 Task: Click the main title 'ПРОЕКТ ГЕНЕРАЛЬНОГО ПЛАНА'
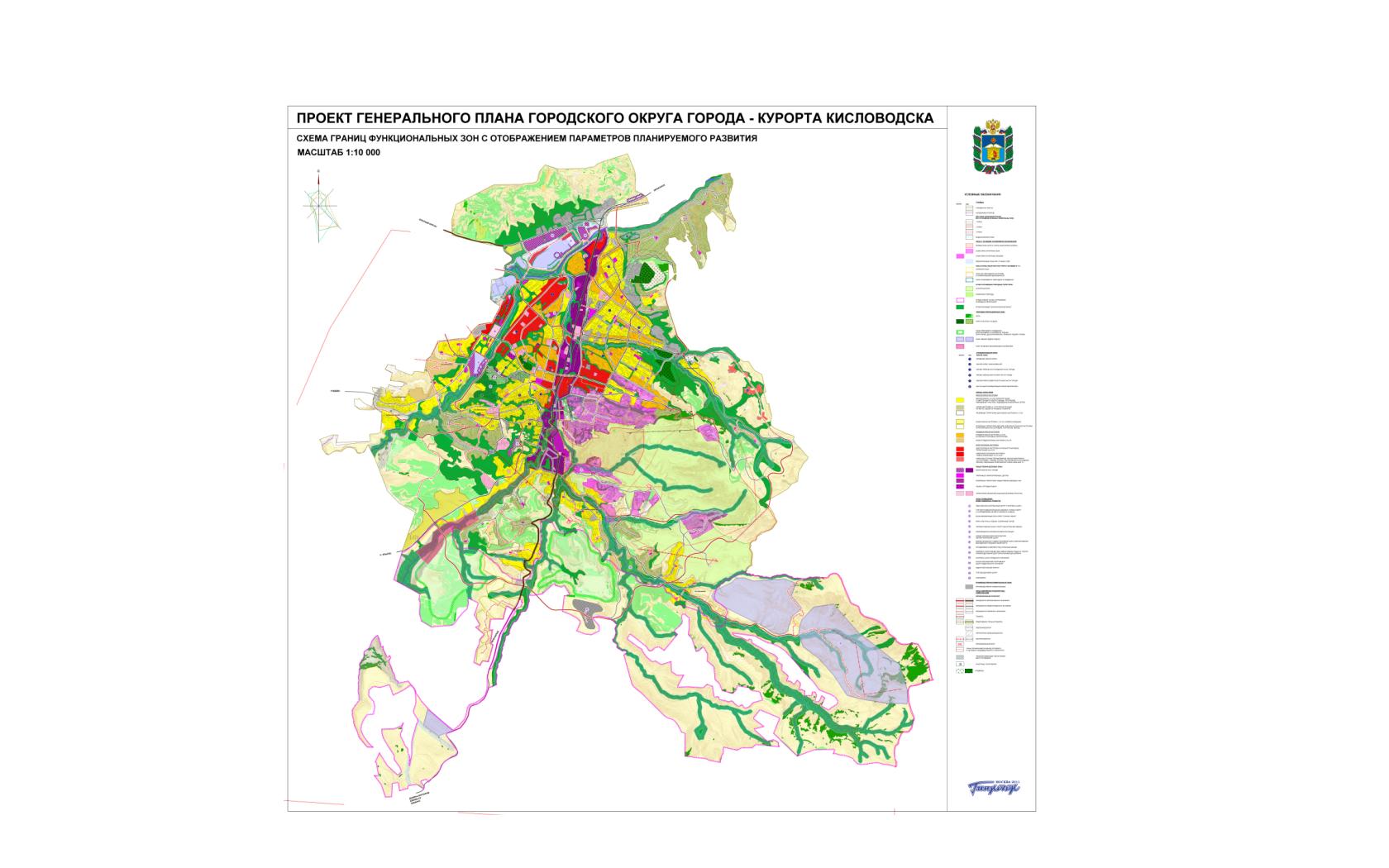point(615,118)
